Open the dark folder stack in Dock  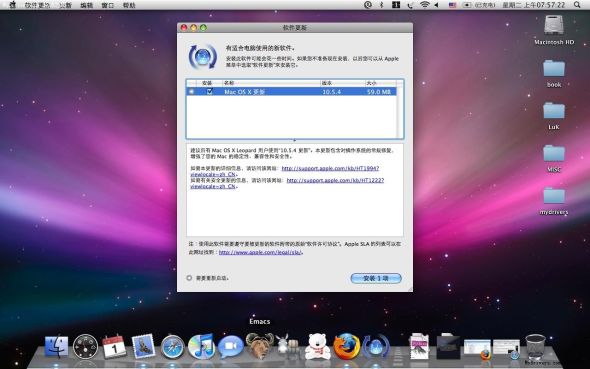448,346
